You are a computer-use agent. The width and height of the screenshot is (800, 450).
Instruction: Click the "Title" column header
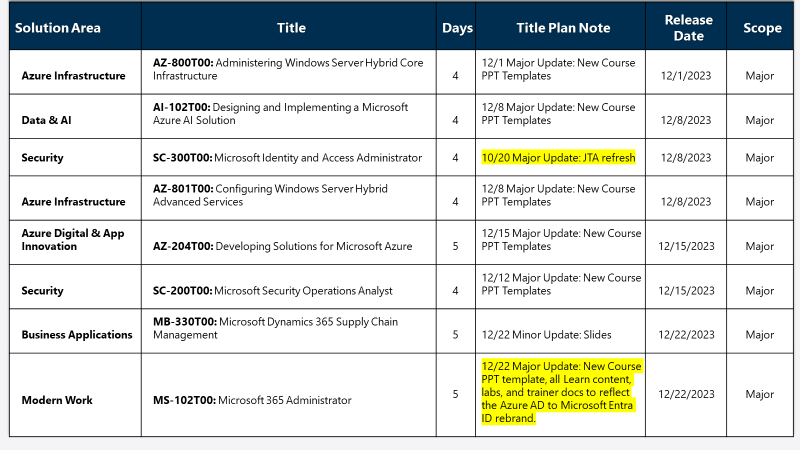pos(291,28)
